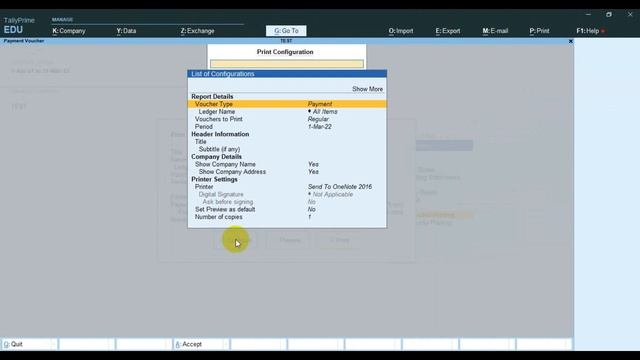Close the Payment Voucher screen with X
Screen dimensions: 640x360
[571, 41]
